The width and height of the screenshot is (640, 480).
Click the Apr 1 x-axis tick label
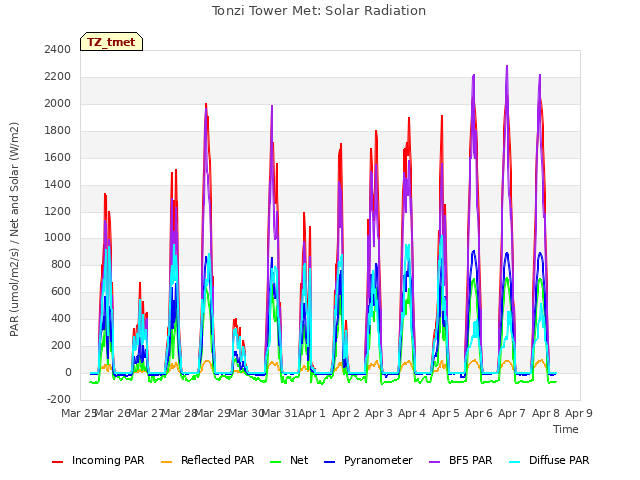(x=312, y=413)
